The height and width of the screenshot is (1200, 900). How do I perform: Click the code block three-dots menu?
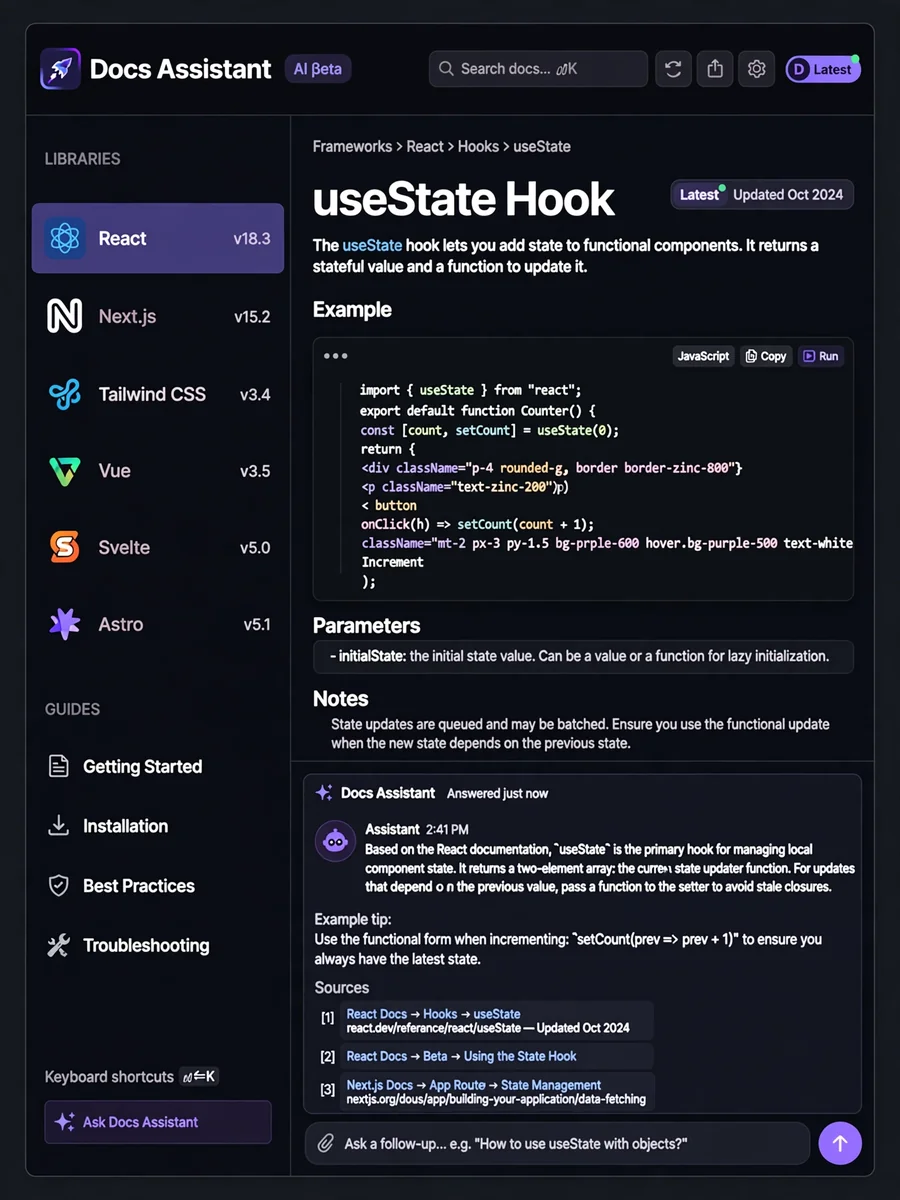(336, 356)
